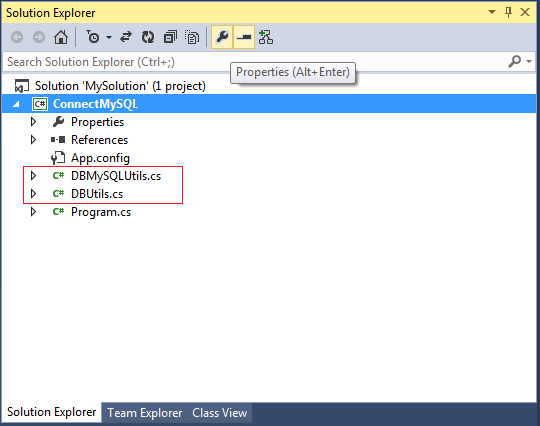Open the Pending Changes Filter dropdown arrow
Image resolution: width=540 pixels, height=426 pixels.
click(x=109, y=37)
